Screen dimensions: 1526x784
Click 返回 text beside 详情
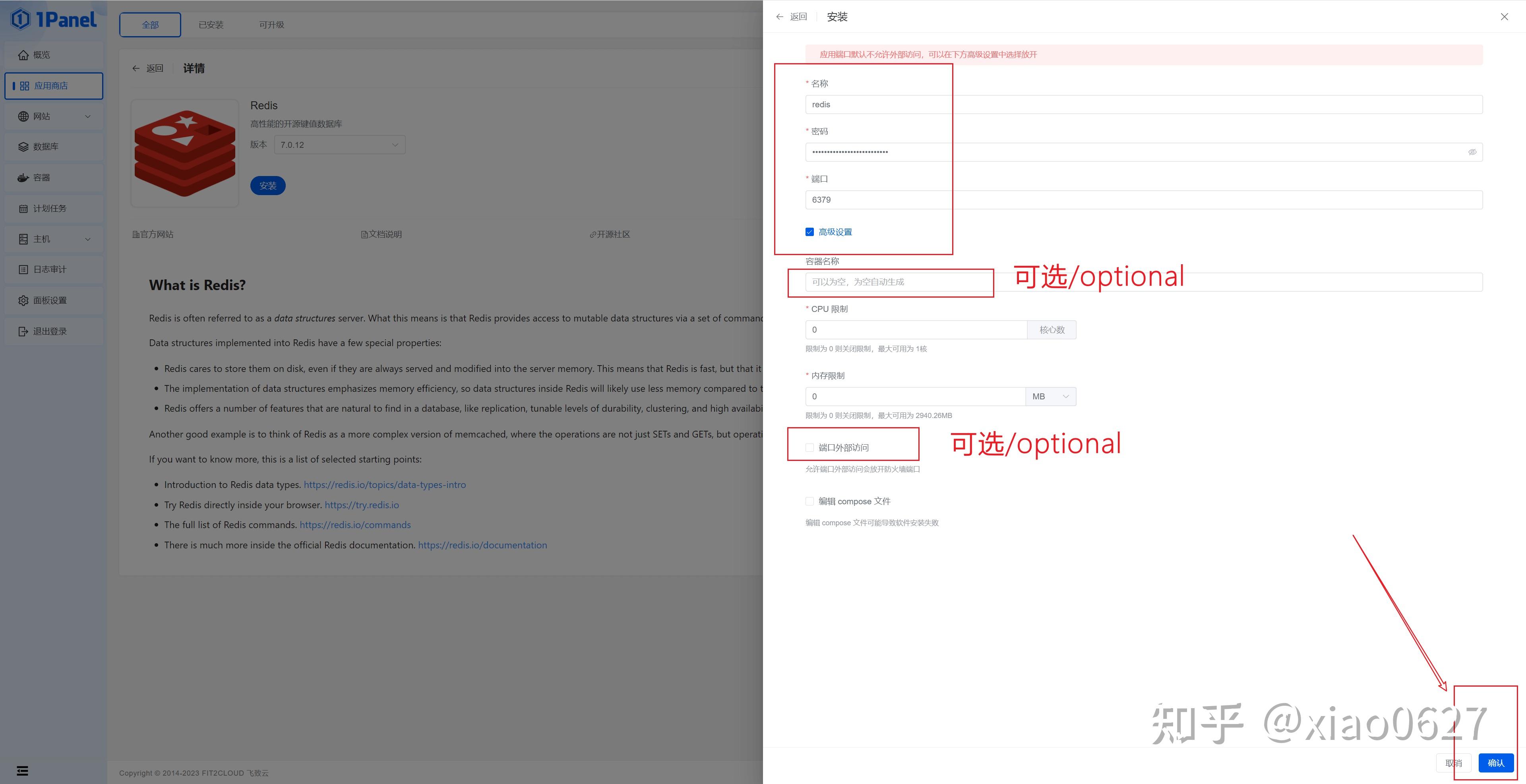(155, 68)
